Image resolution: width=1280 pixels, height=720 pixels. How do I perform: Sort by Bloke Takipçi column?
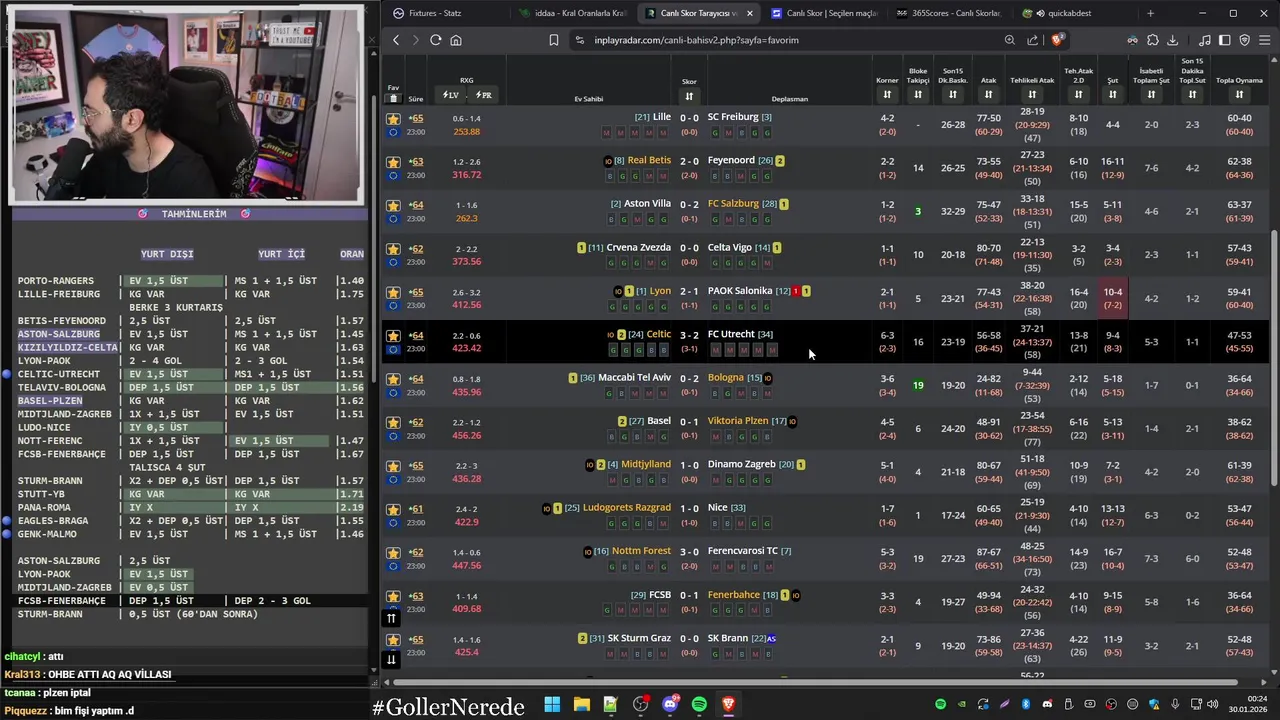coord(918,95)
